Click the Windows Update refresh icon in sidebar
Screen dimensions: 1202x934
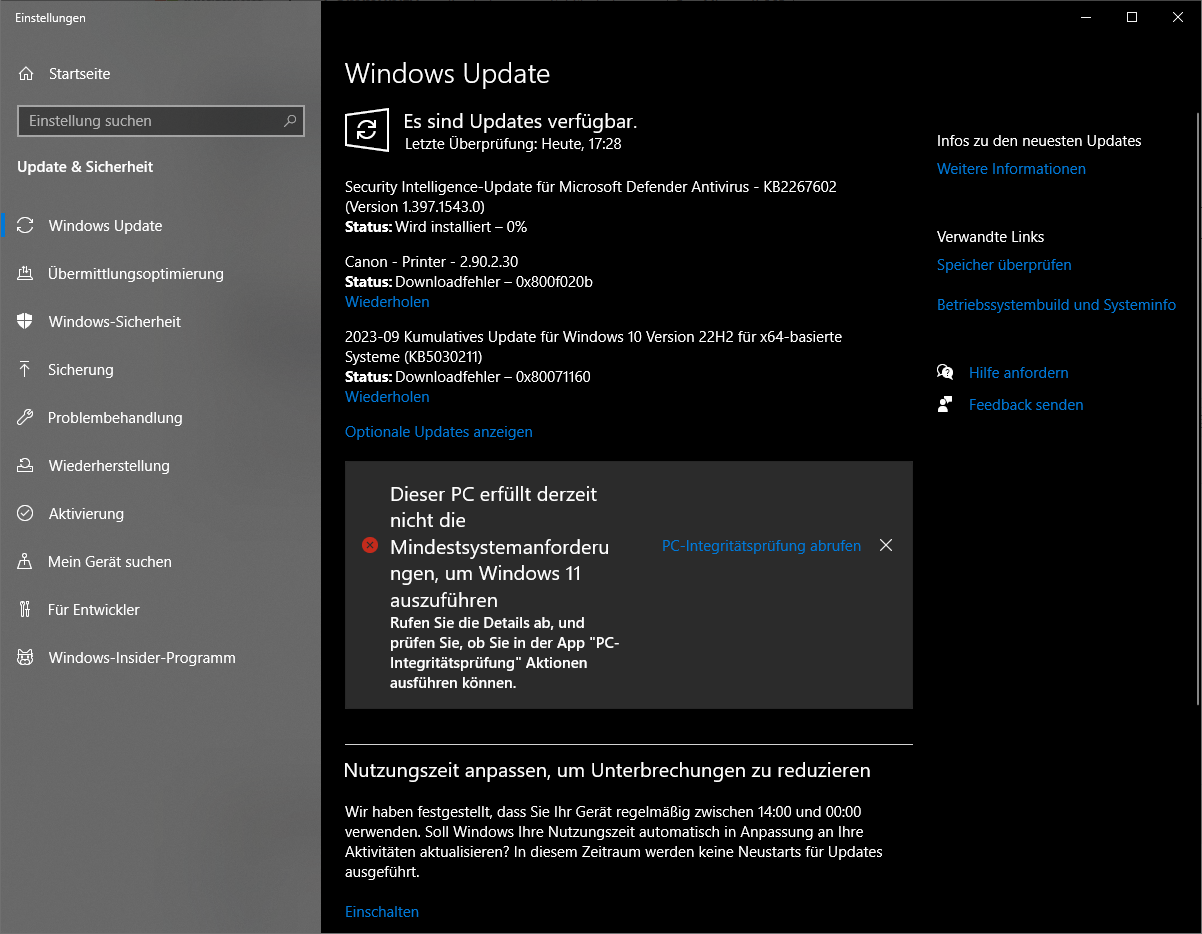click(27, 225)
